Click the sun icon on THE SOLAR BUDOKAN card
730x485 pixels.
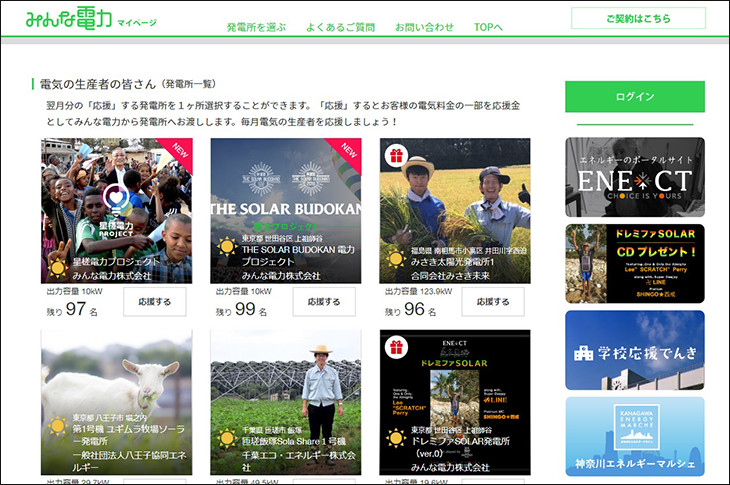227,247
